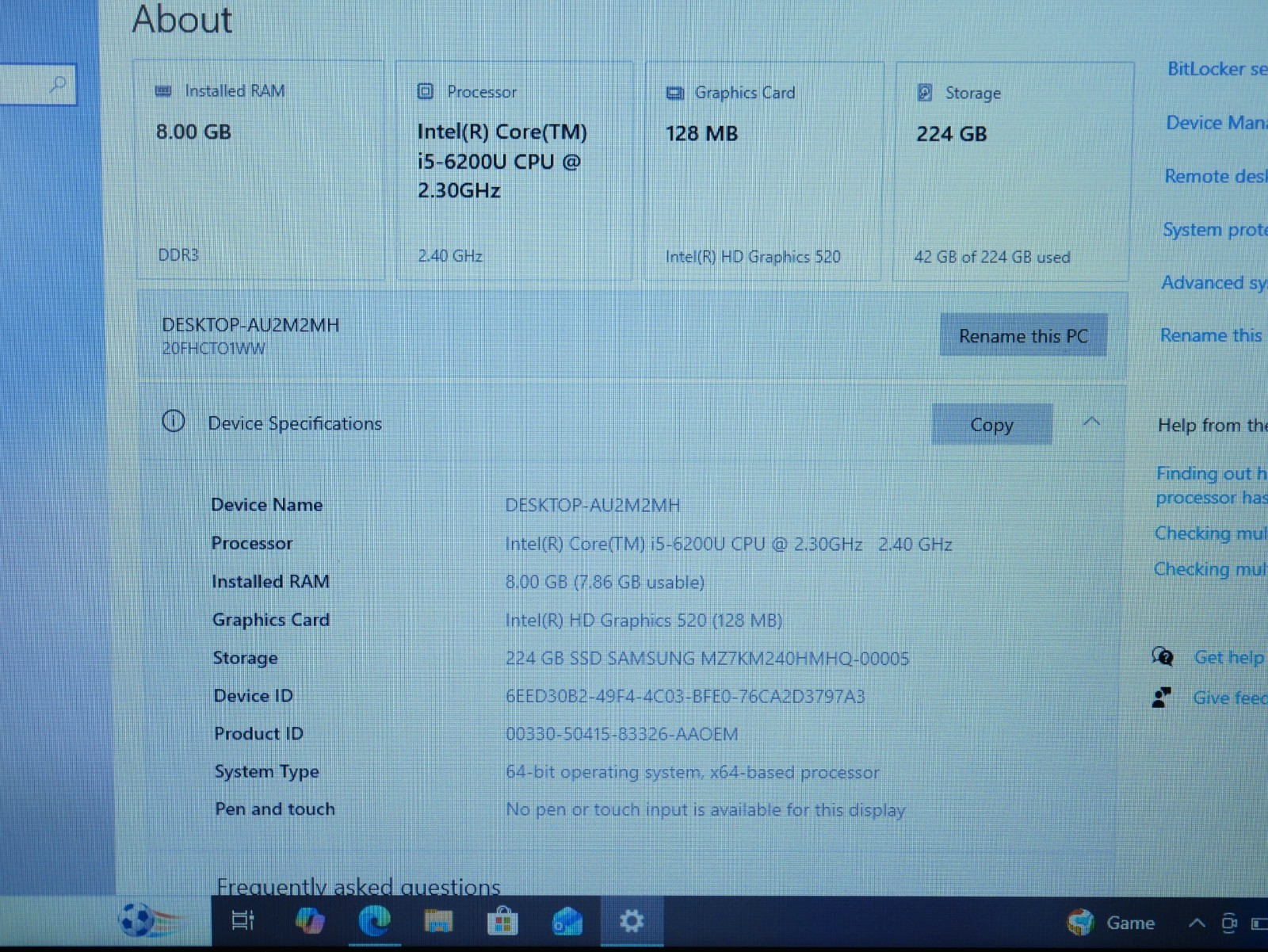Open the Device Manager link
The width and height of the screenshot is (1268, 952).
pyautogui.click(x=1216, y=123)
